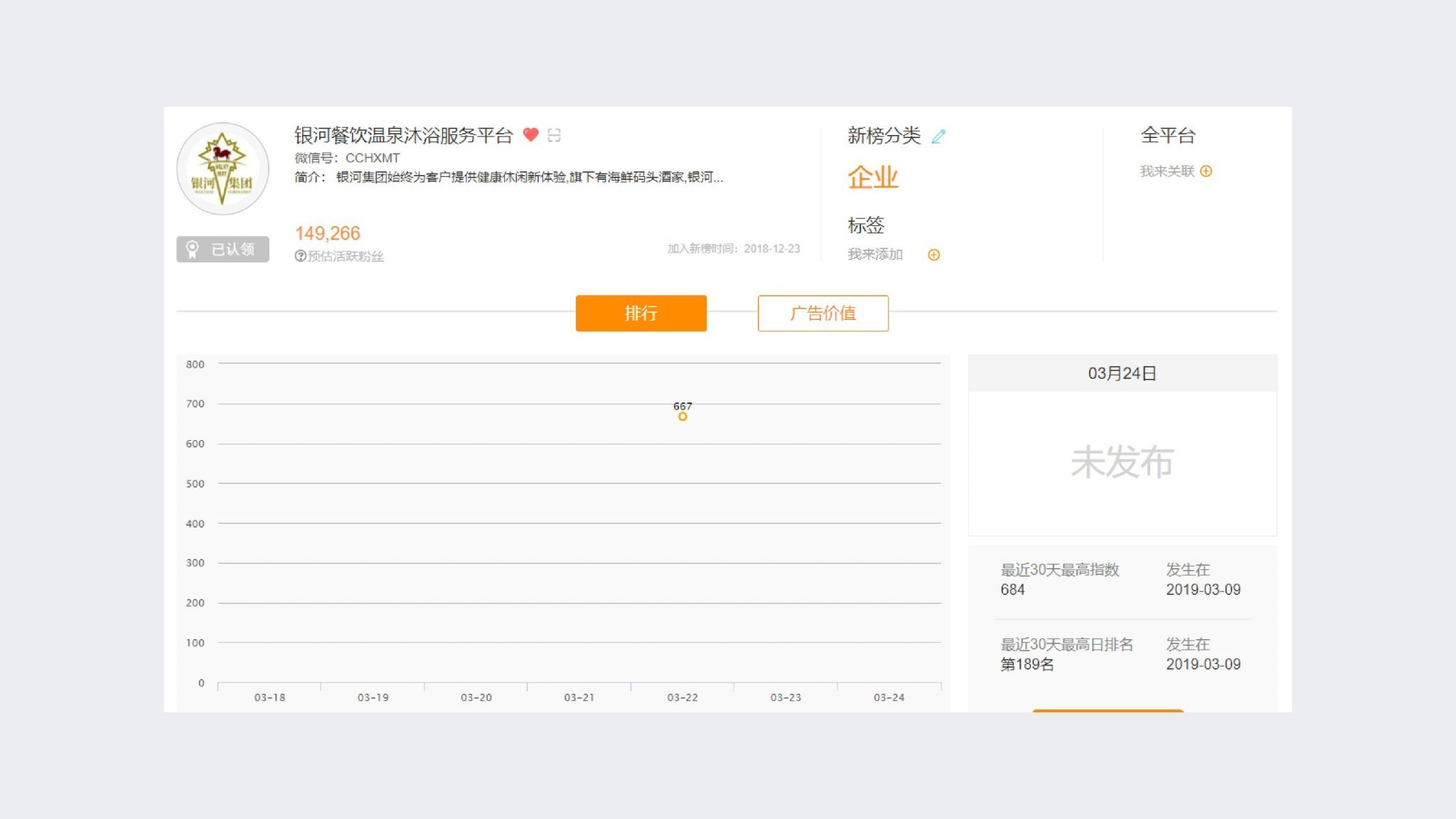This screenshot has width=1456, height=819.
Task: Click the 预估活跃粉丝 label
Action: click(x=346, y=256)
